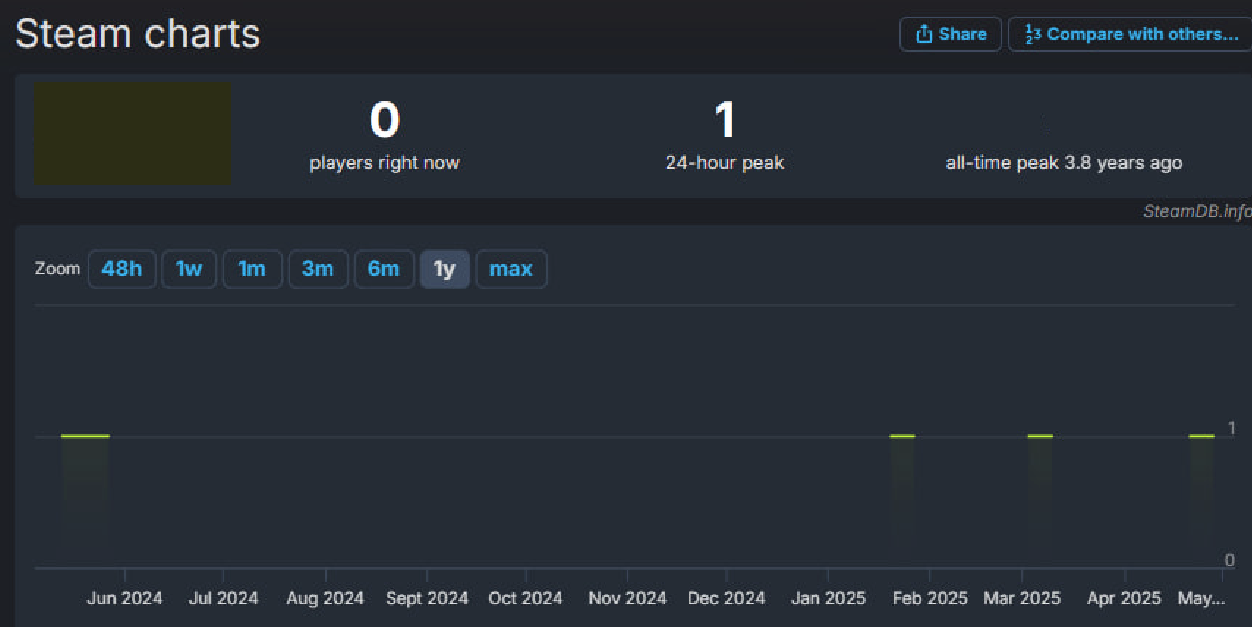Click the 'Oct 2024' axis label
1252x627 pixels.
tap(525, 598)
